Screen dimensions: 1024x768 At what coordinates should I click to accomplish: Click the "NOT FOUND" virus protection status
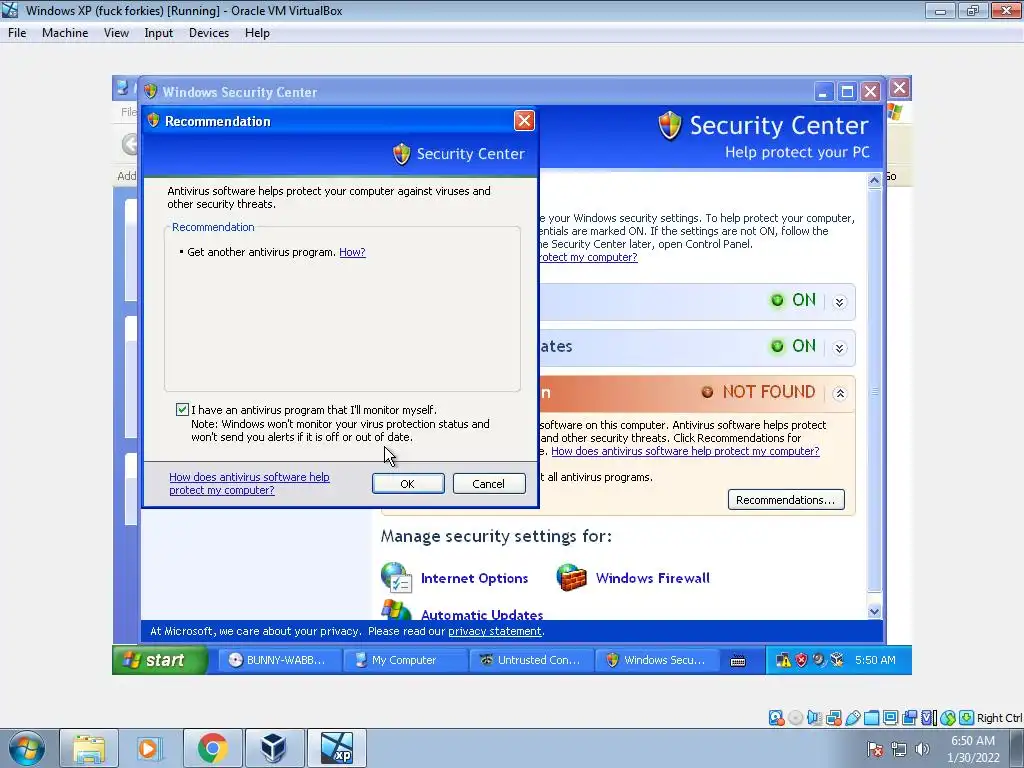[768, 392]
